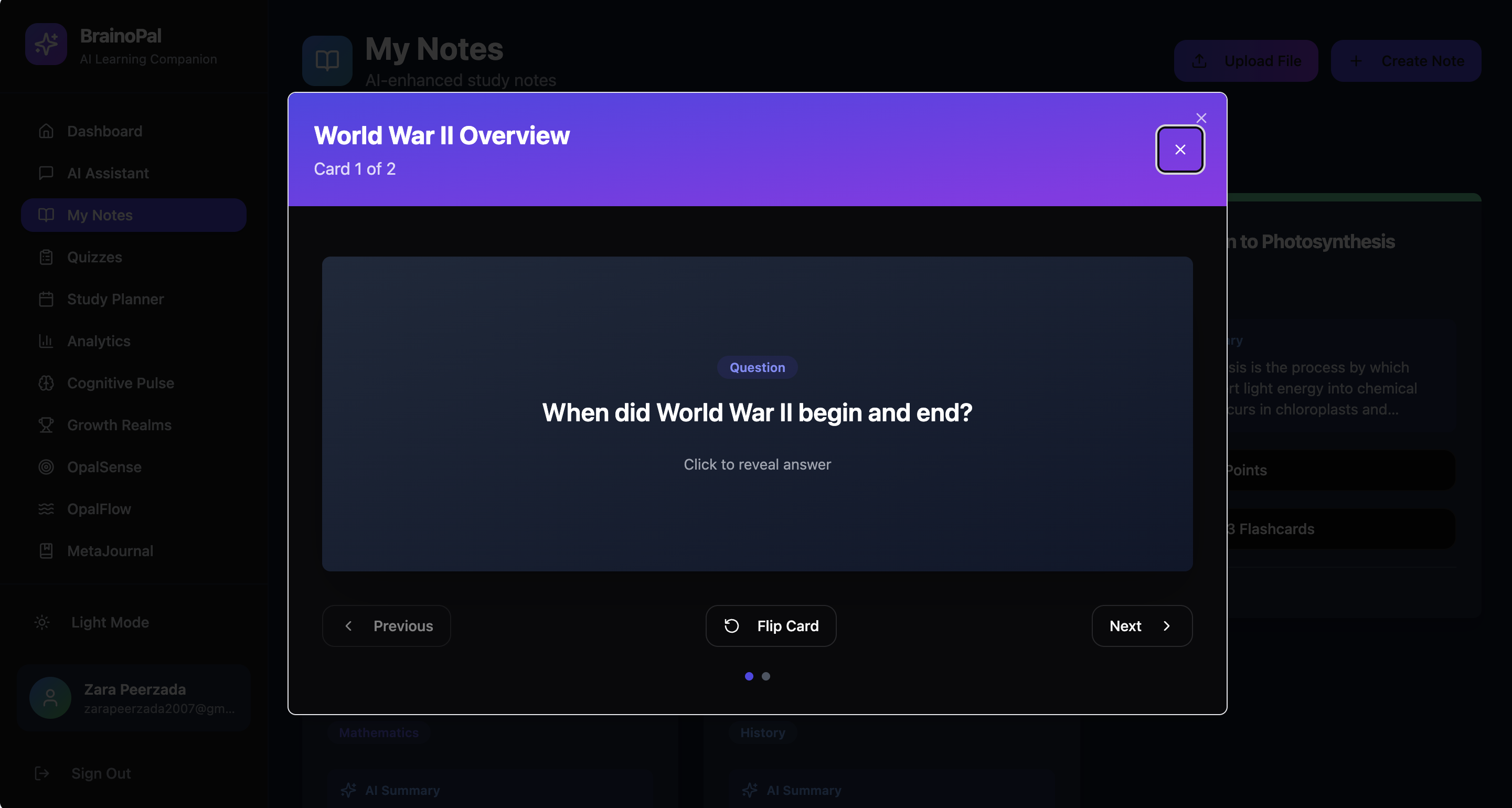
Task: Click the Analytics bar chart icon
Action: [x=46, y=341]
